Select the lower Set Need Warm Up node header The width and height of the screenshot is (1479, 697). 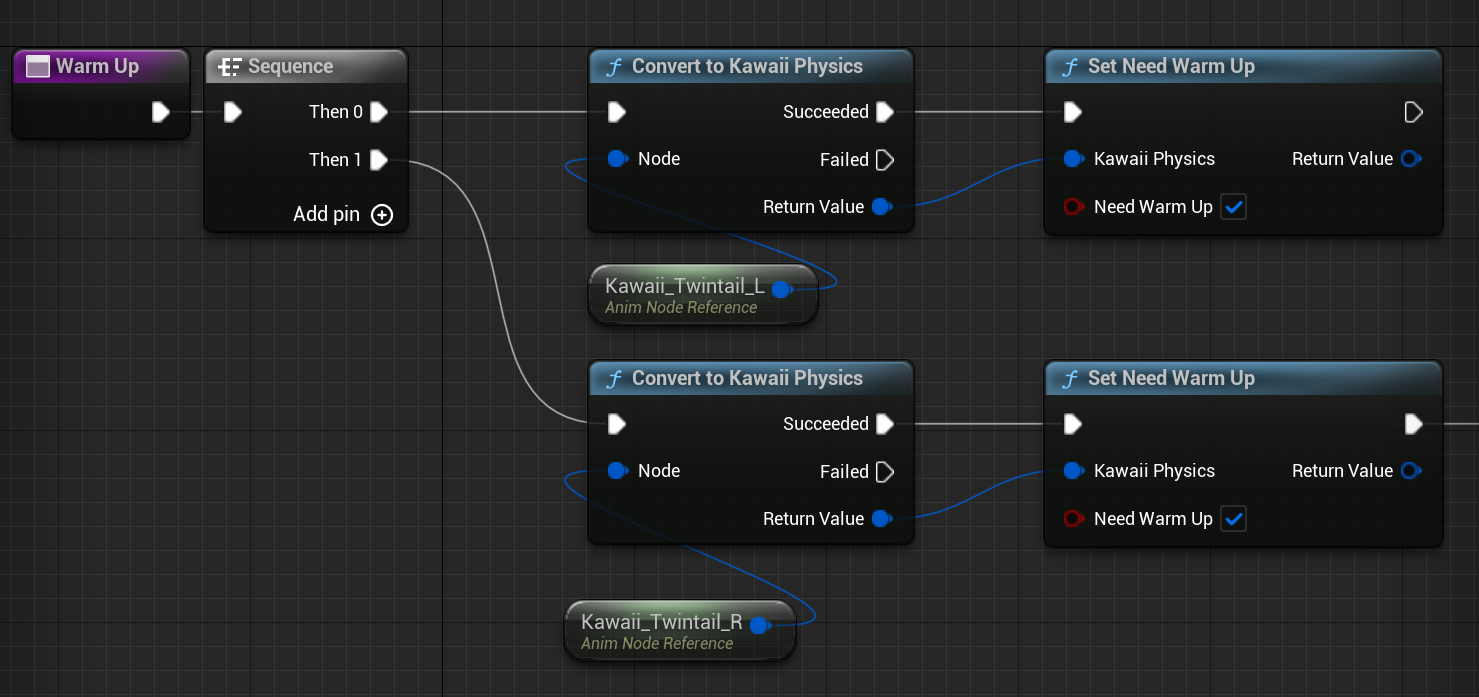click(1243, 378)
